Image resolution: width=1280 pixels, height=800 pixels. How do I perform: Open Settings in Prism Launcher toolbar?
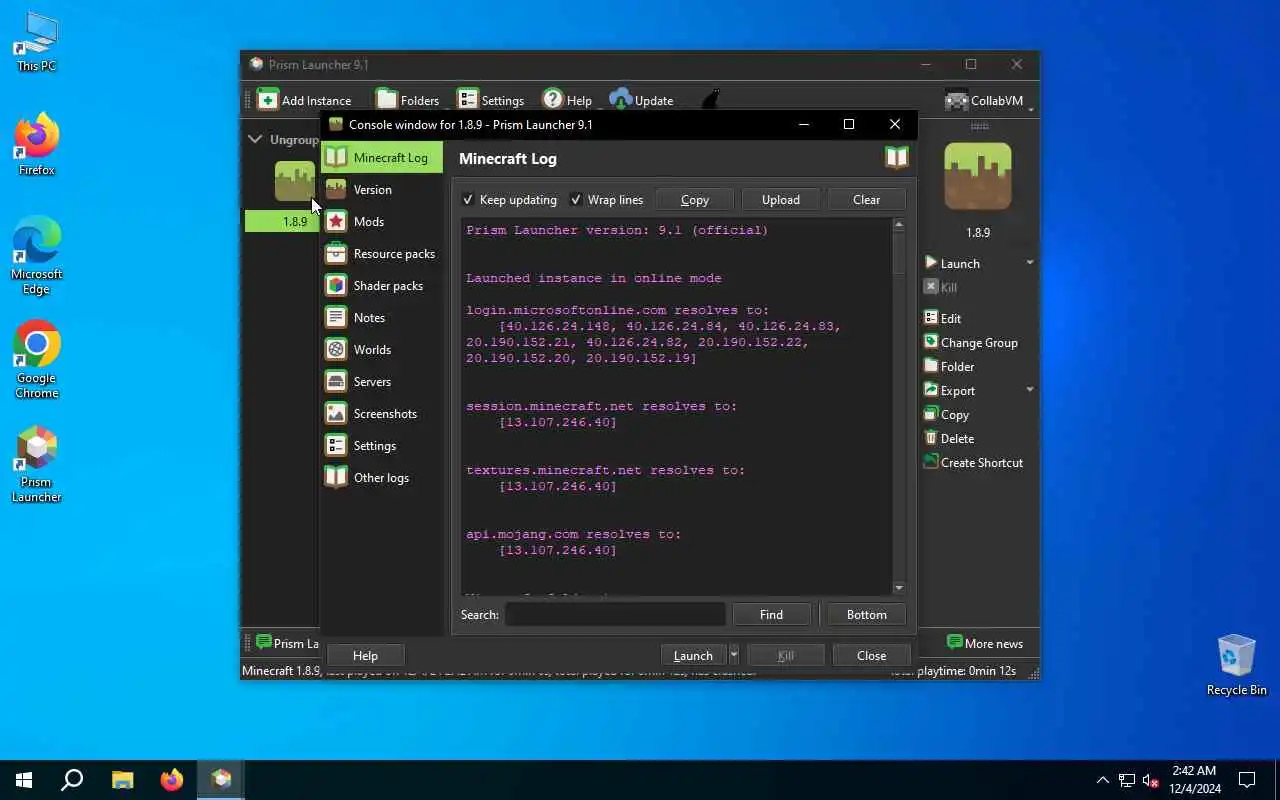[x=490, y=99]
